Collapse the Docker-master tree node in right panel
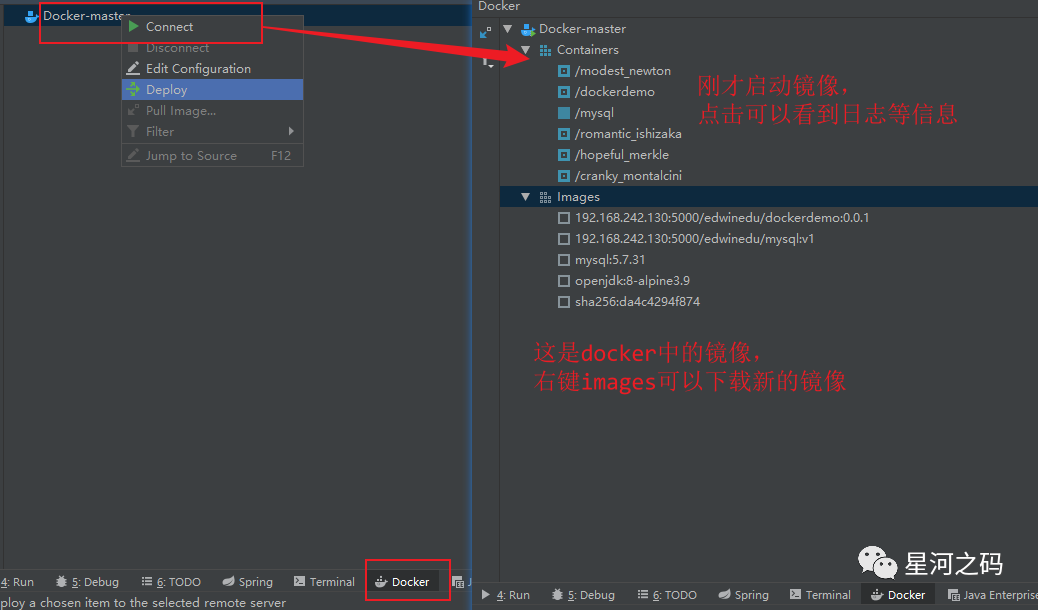The width and height of the screenshot is (1038, 610). click(508, 29)
